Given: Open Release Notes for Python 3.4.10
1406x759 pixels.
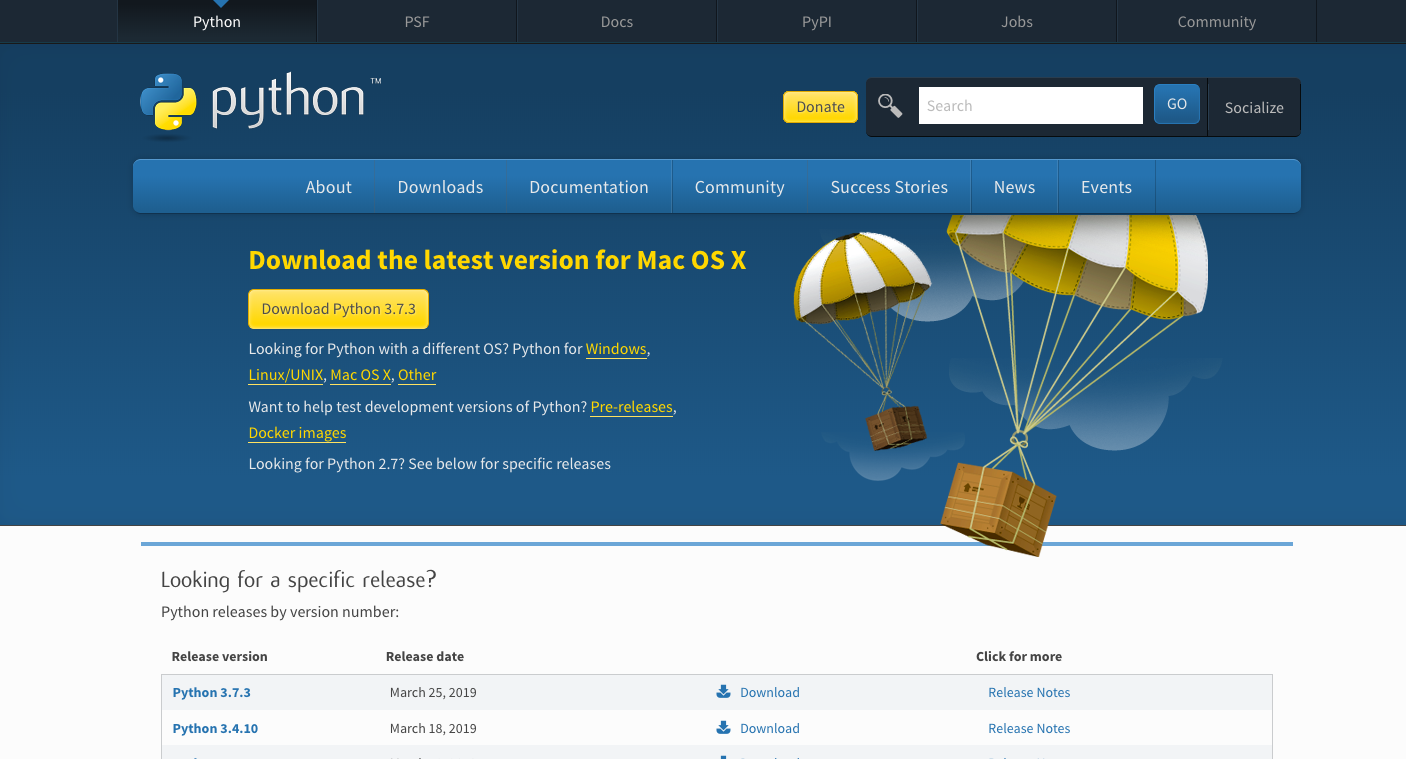Looking at the screenshot, I should 1029,728.
